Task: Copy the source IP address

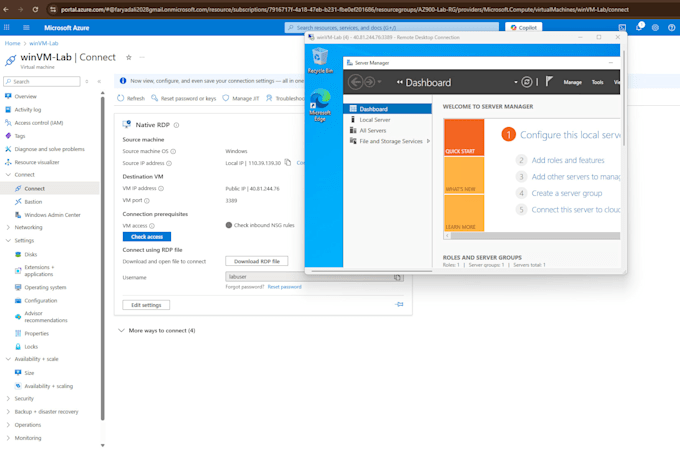Action: click(288, 163)
